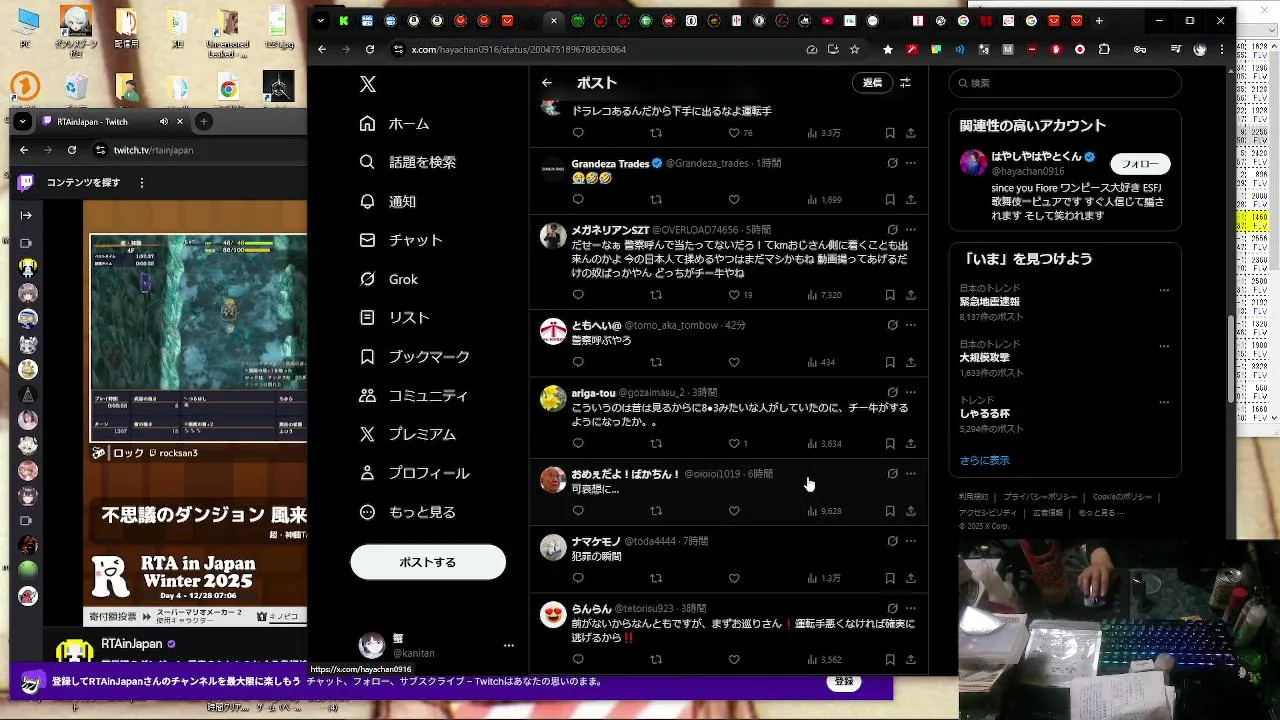View the 7,320 views count icon
Image resolution: width=1280 pixels, height=720 pixels.
tap(813, 295)
